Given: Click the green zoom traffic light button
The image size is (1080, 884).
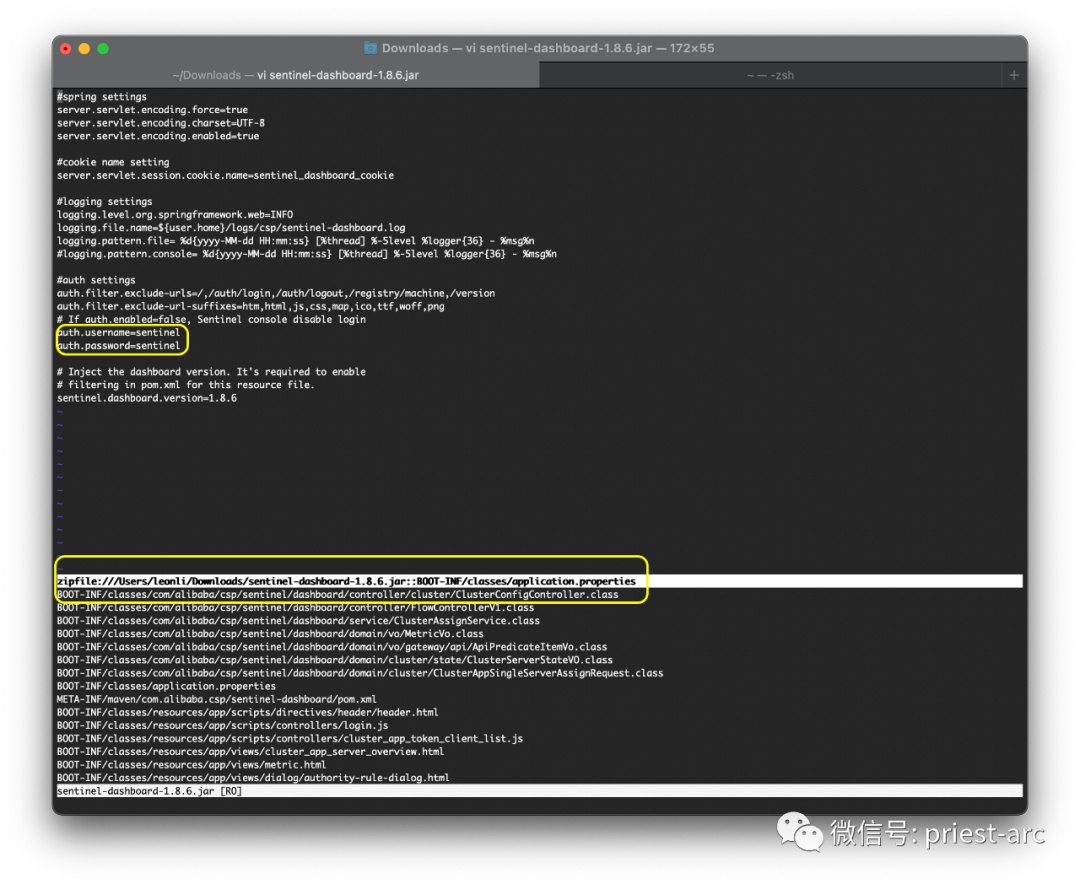Looking at the screenshot, I should coord(99,47).
